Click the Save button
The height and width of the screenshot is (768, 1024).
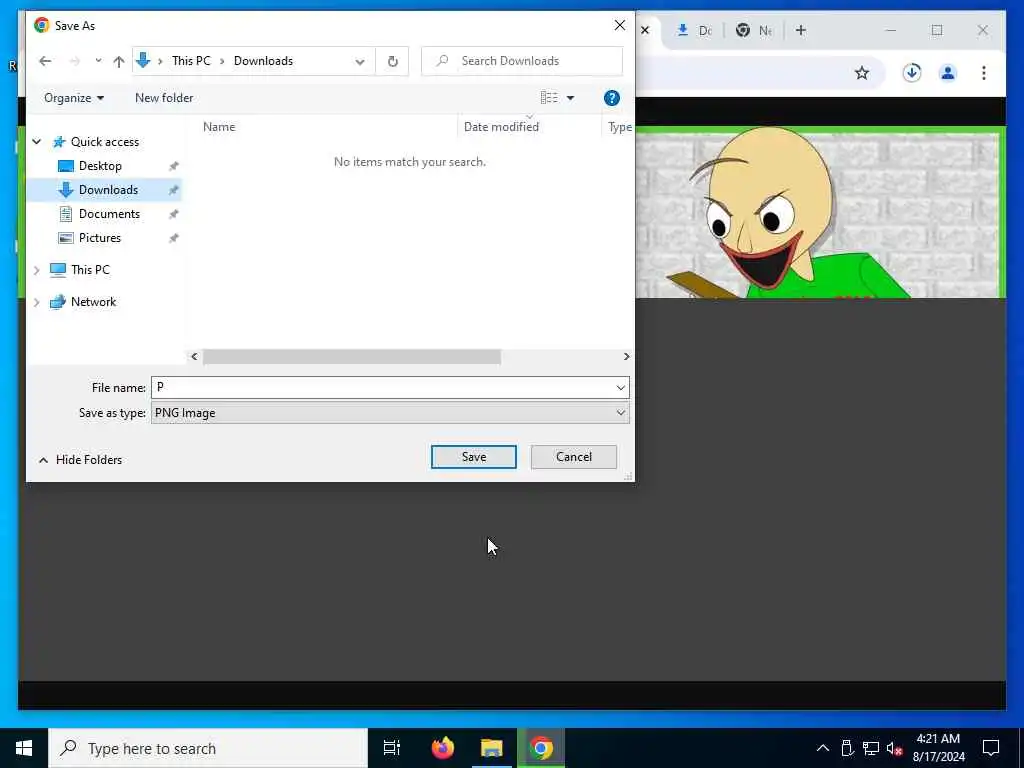click(473, 457)
